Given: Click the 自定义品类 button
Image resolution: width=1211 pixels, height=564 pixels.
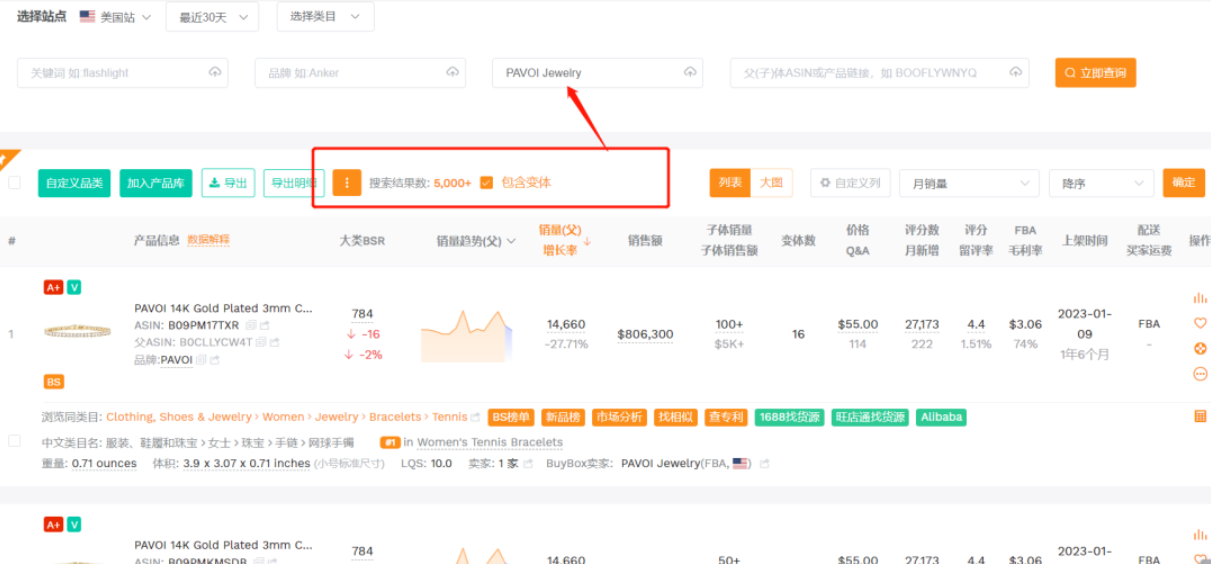Looking at the screenshot, I should click(74, 183).
